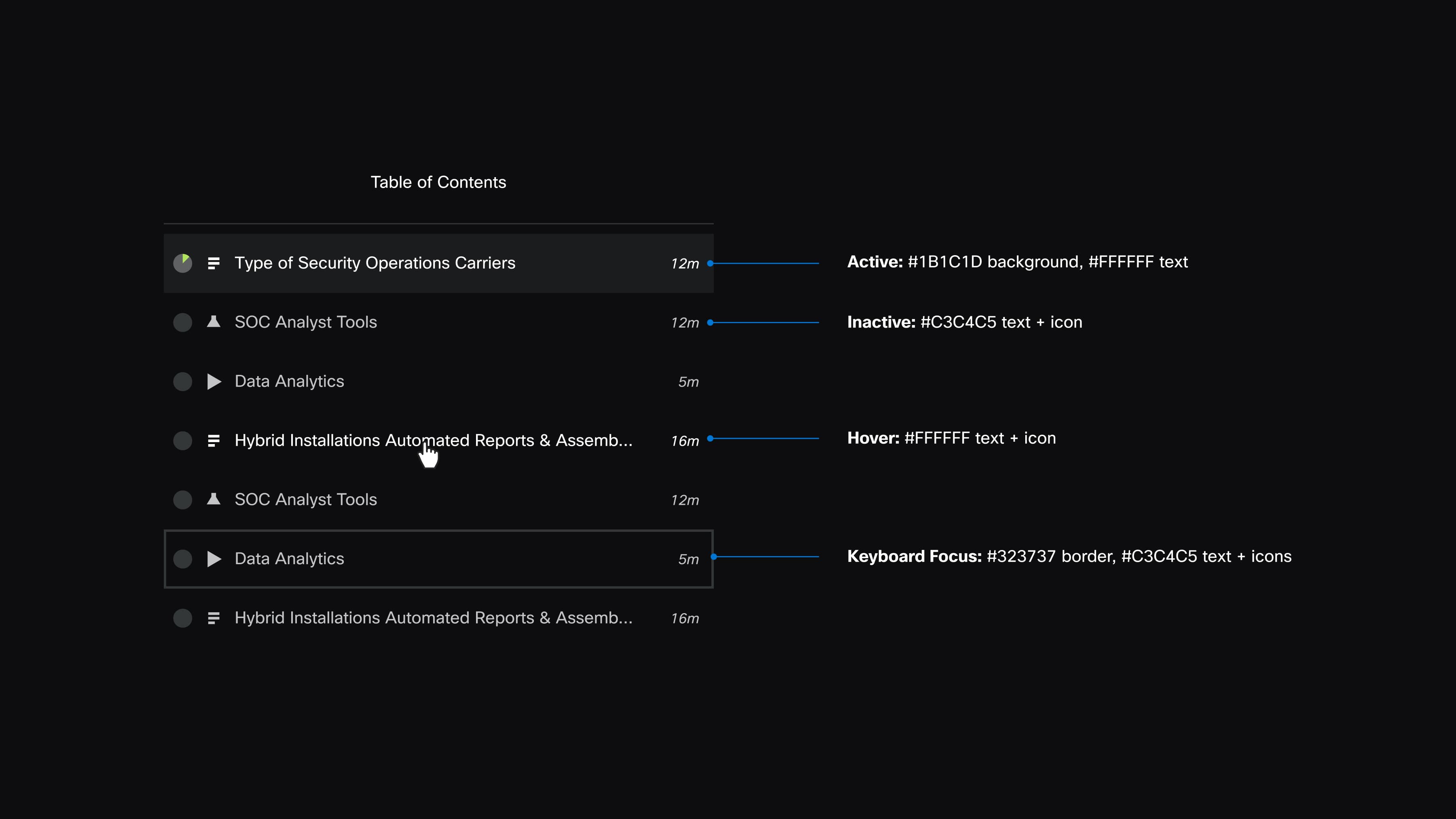Select the Data Analytics title inside the focus border
The height and width of the screenshot is (819, 1456).
coord(290,559)
